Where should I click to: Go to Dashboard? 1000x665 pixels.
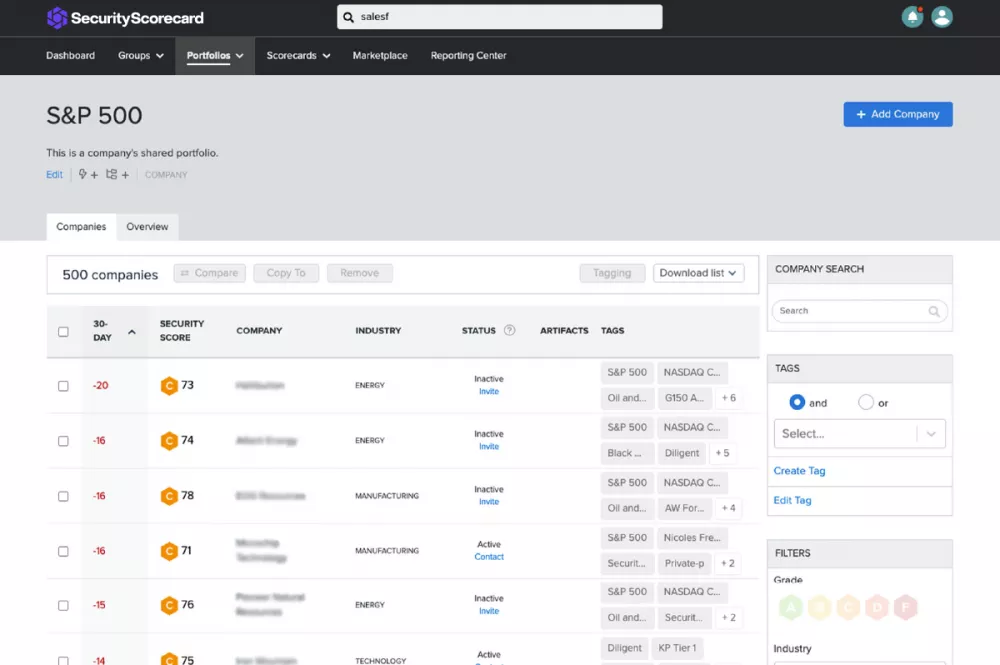[x=70, y=55]
